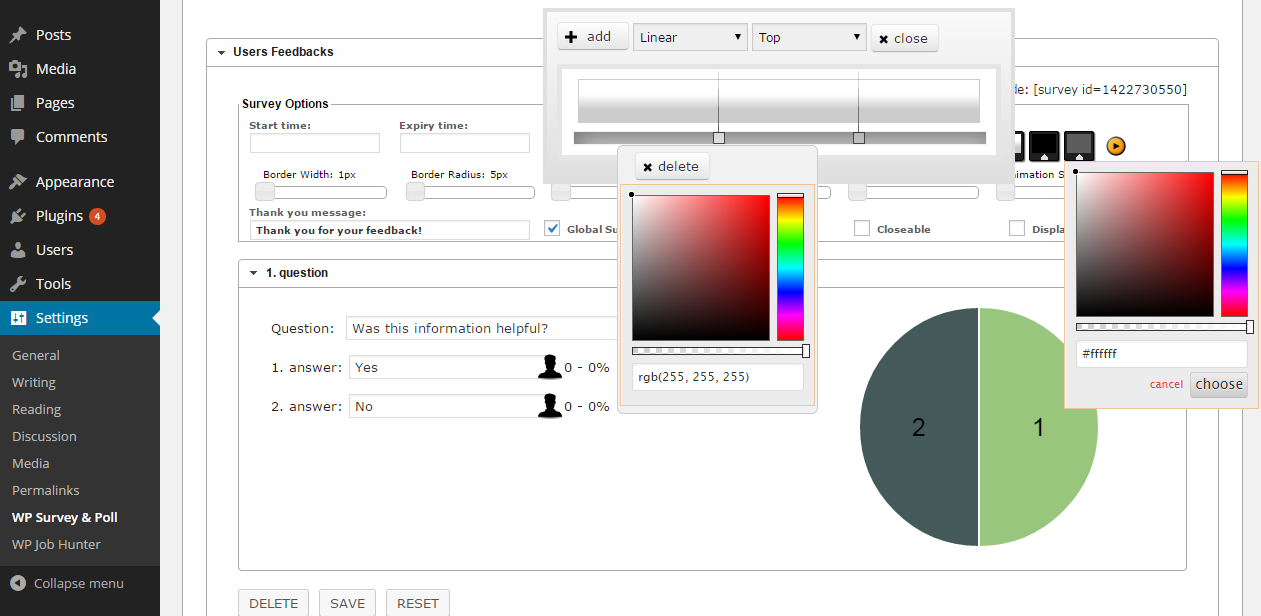Image resolution: width=1261 pixels, height=616 pixels.
Task: Open Permalinks settings submenu
Action: point(46,490)
